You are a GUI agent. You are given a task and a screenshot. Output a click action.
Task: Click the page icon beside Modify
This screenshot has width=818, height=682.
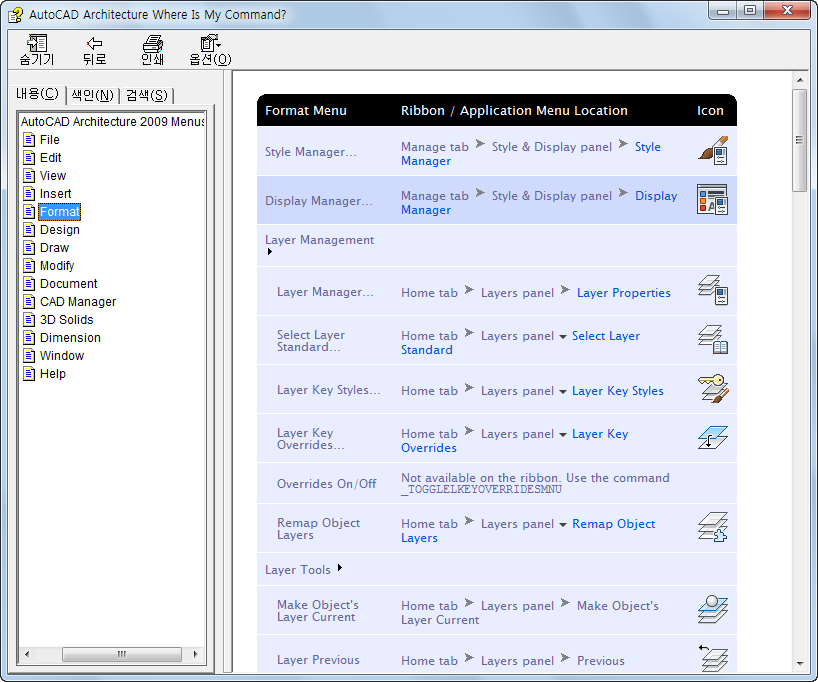point(29,266)
